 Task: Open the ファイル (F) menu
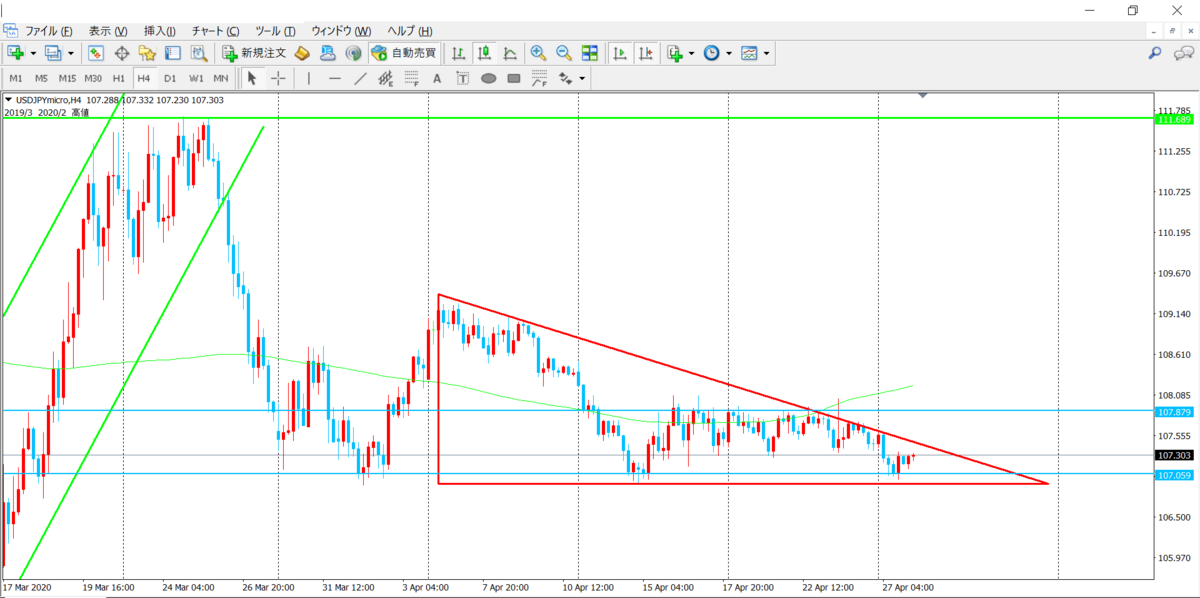48,31
